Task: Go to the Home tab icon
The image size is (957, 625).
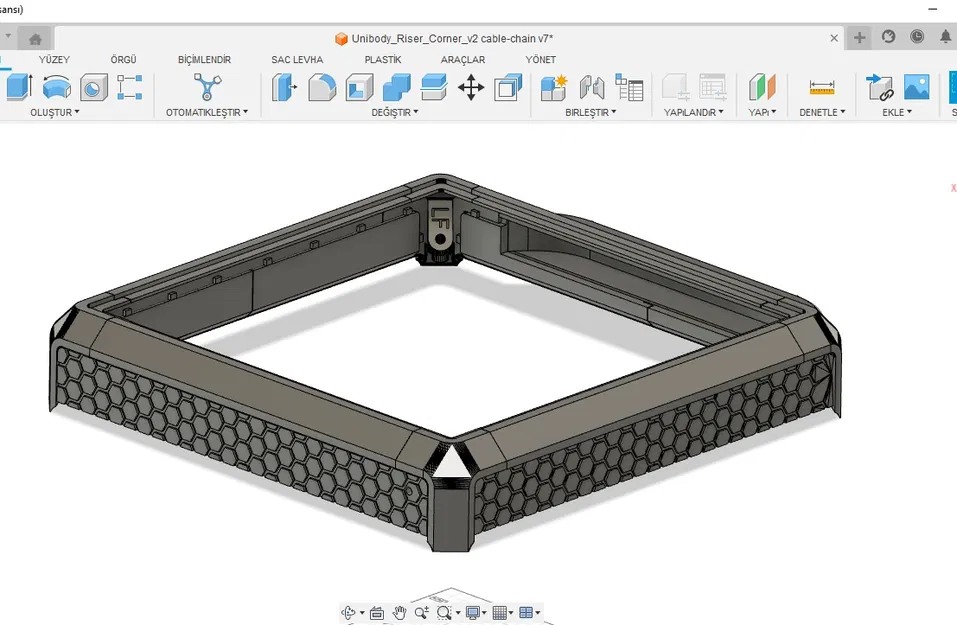Action: click(35, 39)
